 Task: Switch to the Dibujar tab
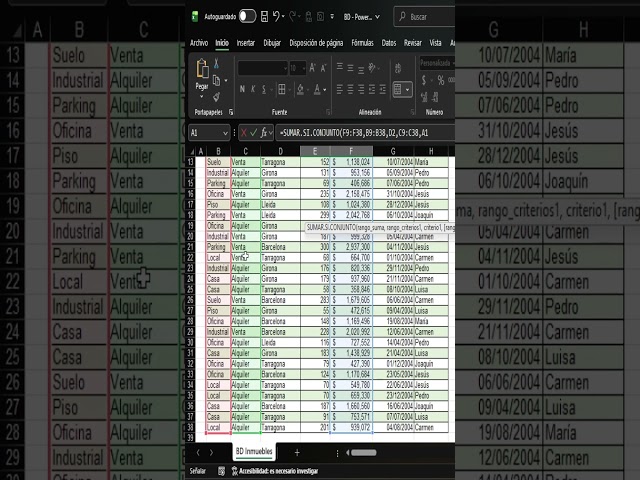(x=272, y=43)
